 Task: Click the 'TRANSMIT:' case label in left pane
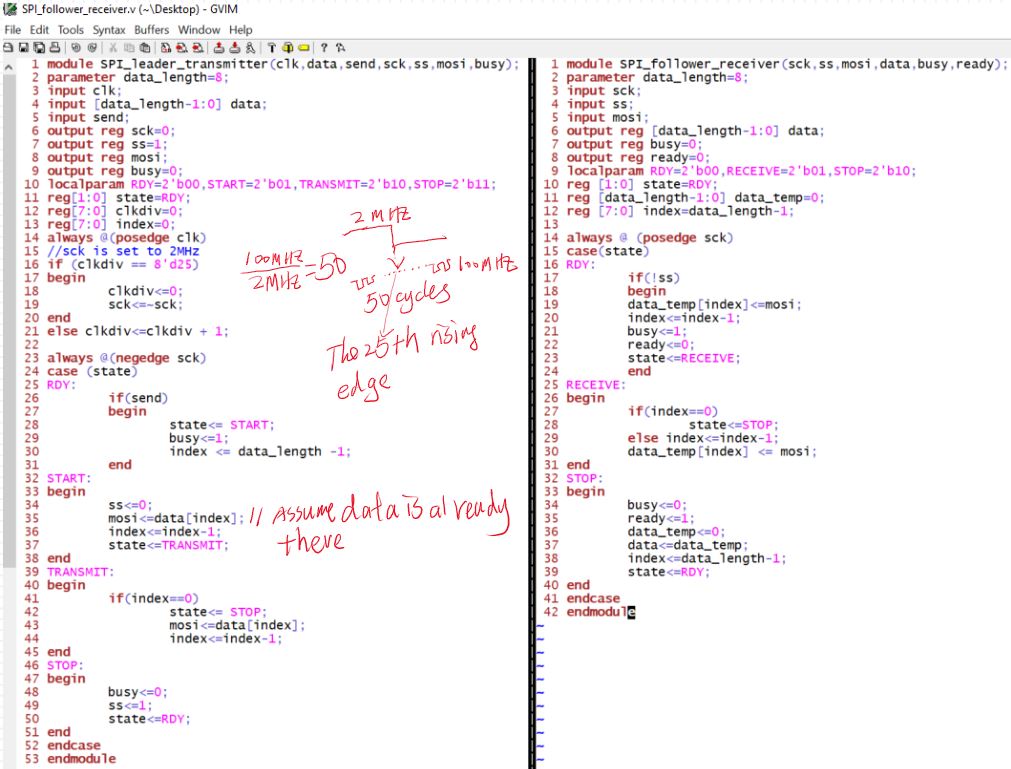[x=81, y=572]
